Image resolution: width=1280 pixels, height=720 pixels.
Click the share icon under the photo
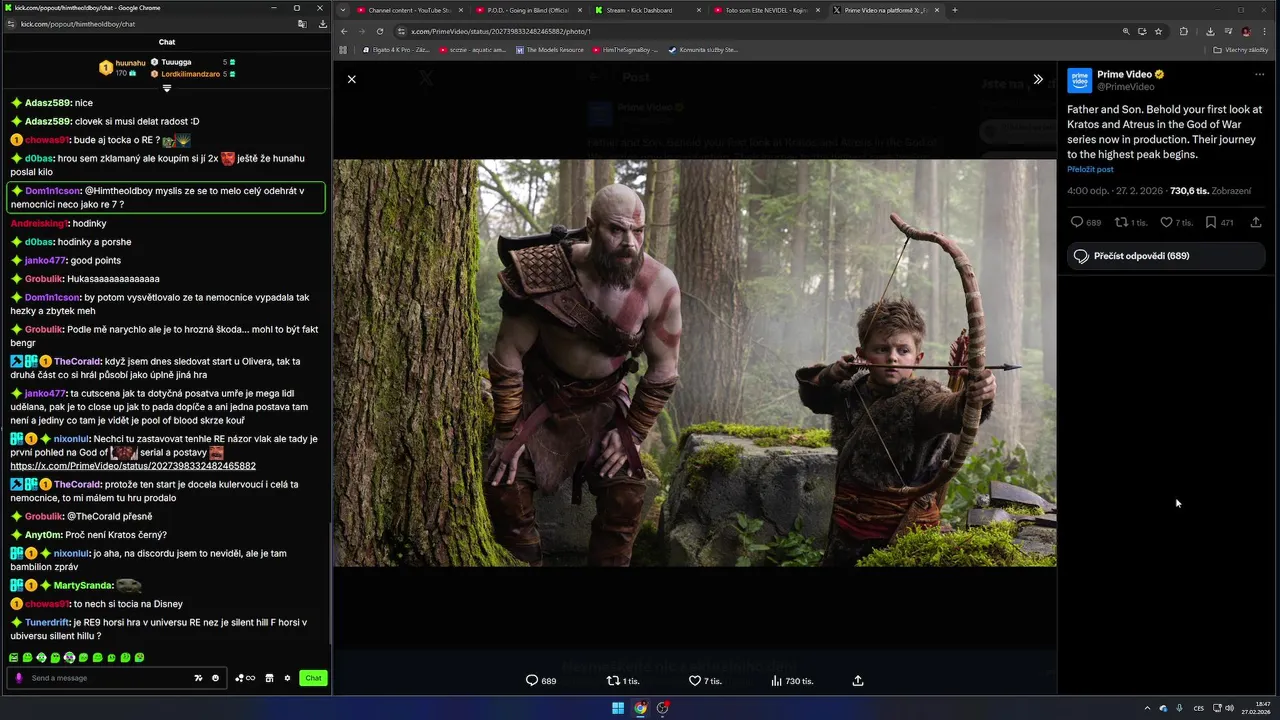coord(858,681)
